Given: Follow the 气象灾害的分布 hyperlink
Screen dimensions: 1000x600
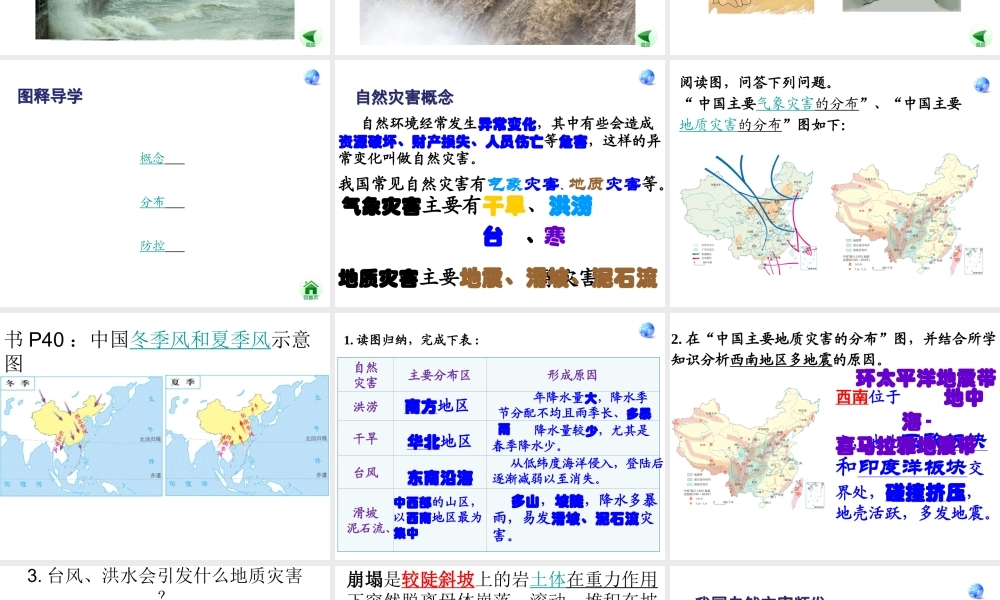Looking at the screenshot, I should (x=807, y=103).
